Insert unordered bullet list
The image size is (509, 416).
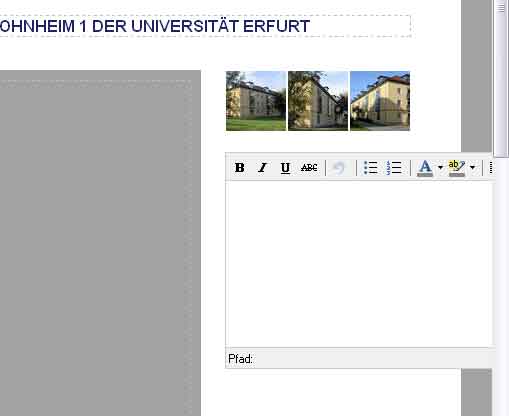pos(370,168)
